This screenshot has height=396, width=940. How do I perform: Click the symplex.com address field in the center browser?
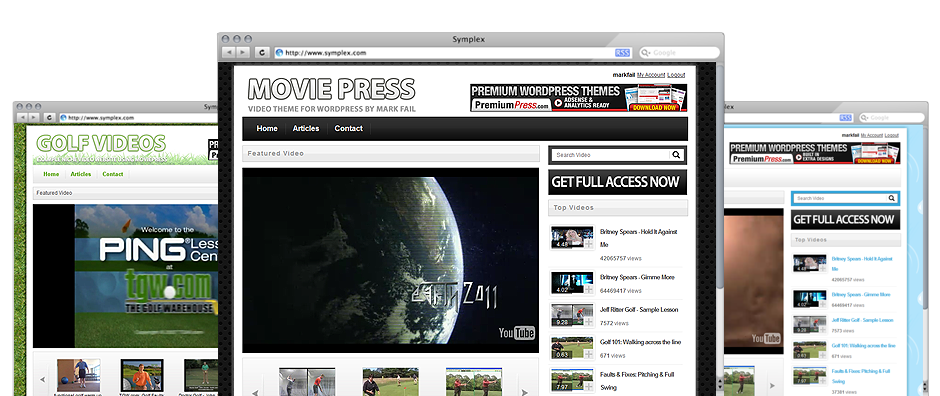(x=453, y=53)
